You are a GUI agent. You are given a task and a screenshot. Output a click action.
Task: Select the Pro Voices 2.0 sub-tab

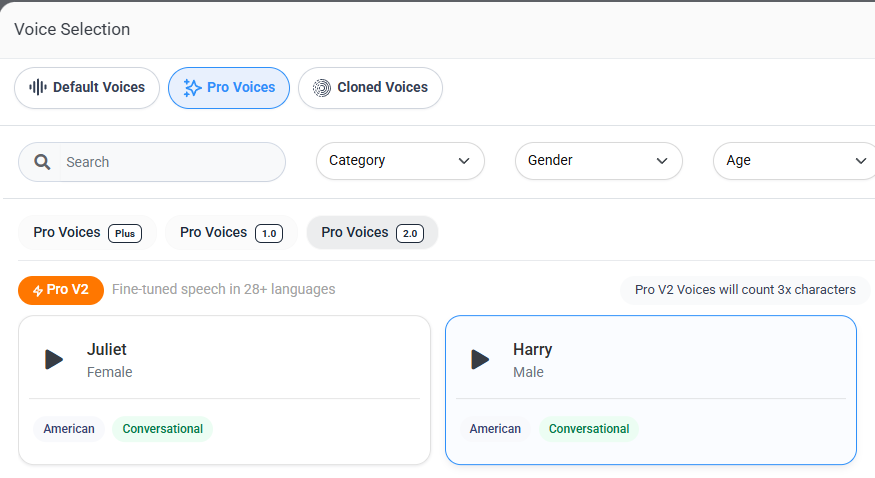372,233
